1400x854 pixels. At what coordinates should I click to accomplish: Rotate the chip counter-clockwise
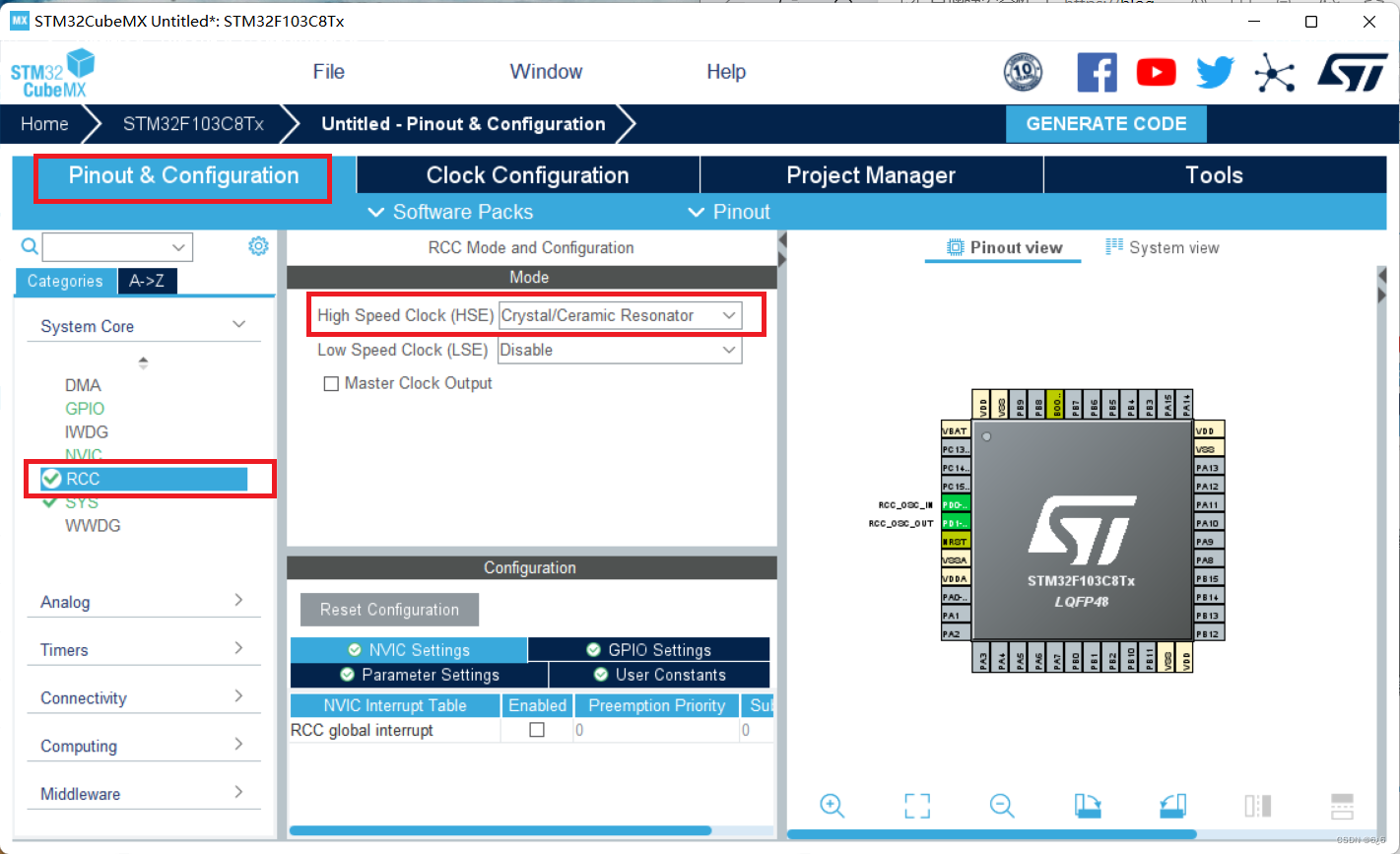tap(1172, 806)
